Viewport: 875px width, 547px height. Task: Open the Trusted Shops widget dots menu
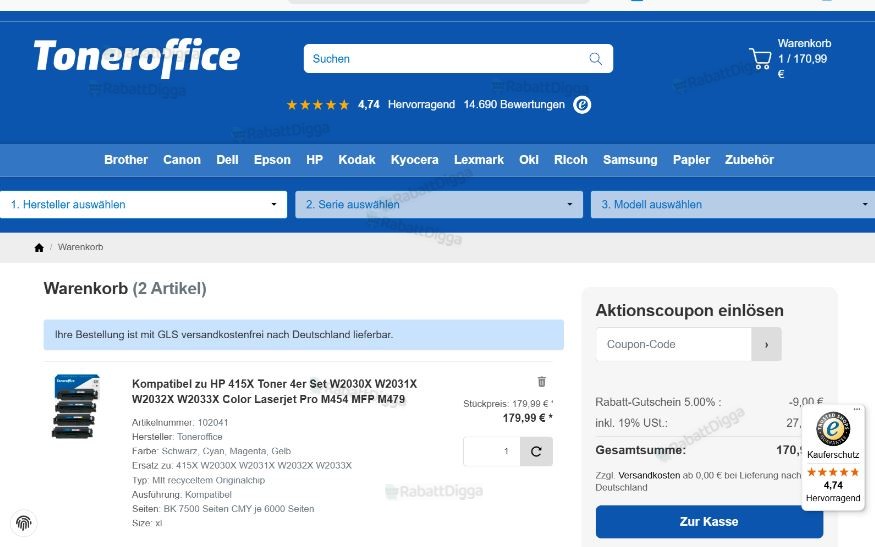coord(857,409)
